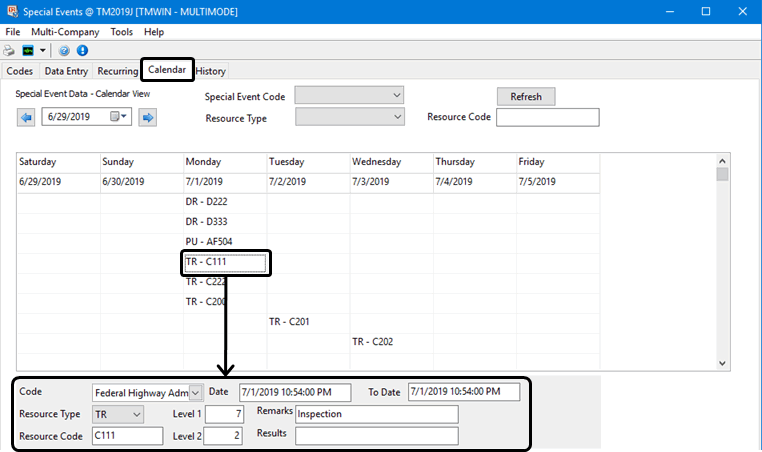Open the arrow beside the monitor icon

[42, 50]
